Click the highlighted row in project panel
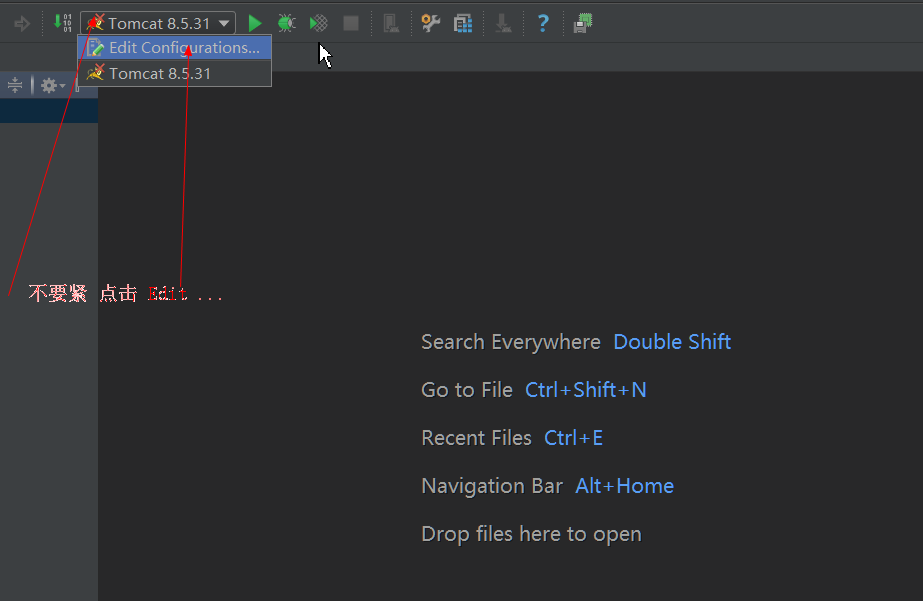The width and height of the screenshot is (923, 601). pos(48,111)
